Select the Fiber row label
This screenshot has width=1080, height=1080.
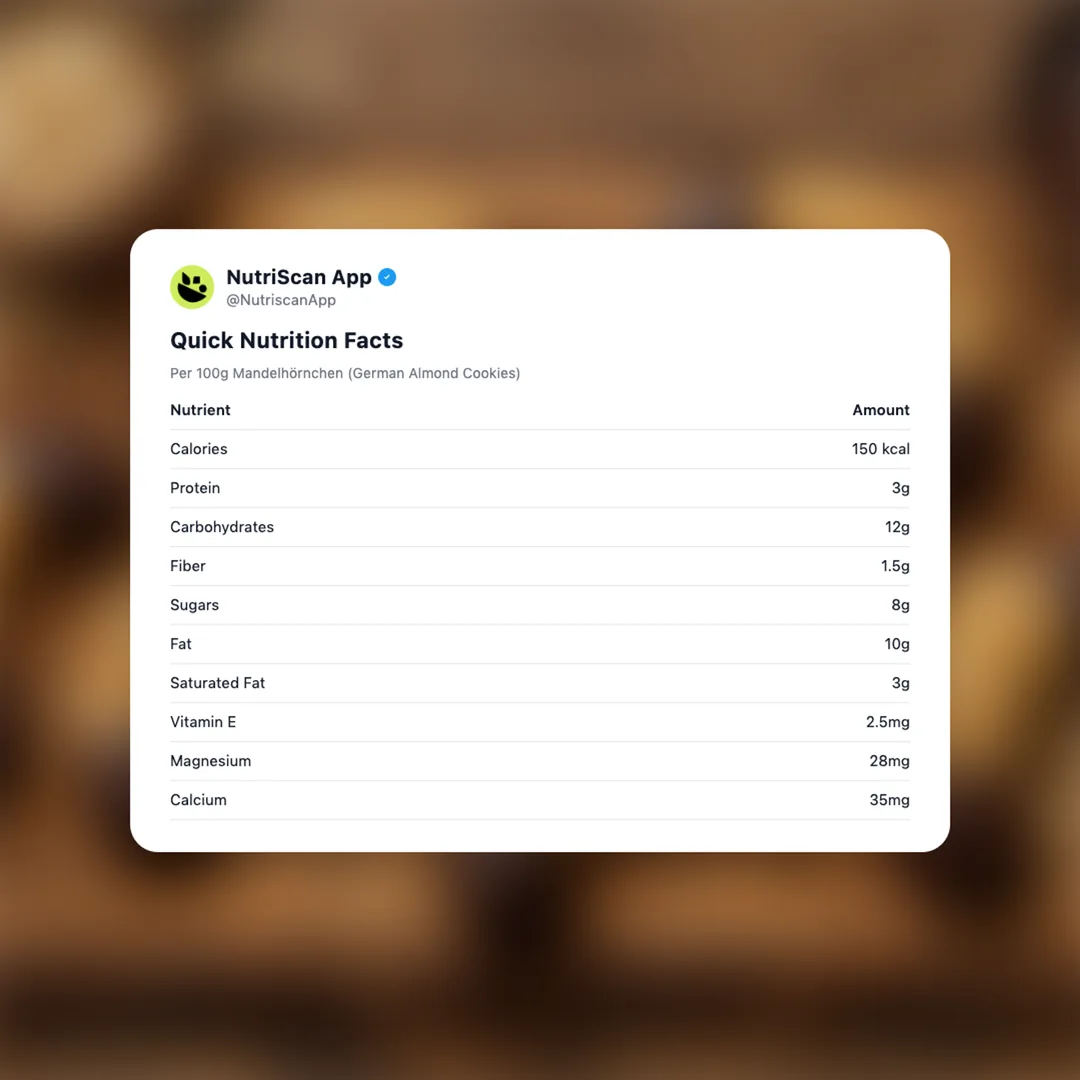tap(188, 566)
